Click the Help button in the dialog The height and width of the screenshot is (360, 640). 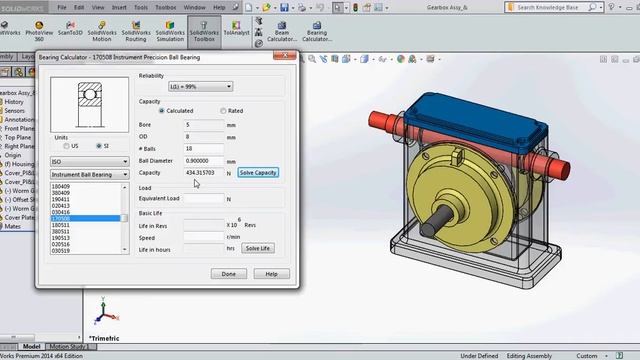(x=271, y=274)
